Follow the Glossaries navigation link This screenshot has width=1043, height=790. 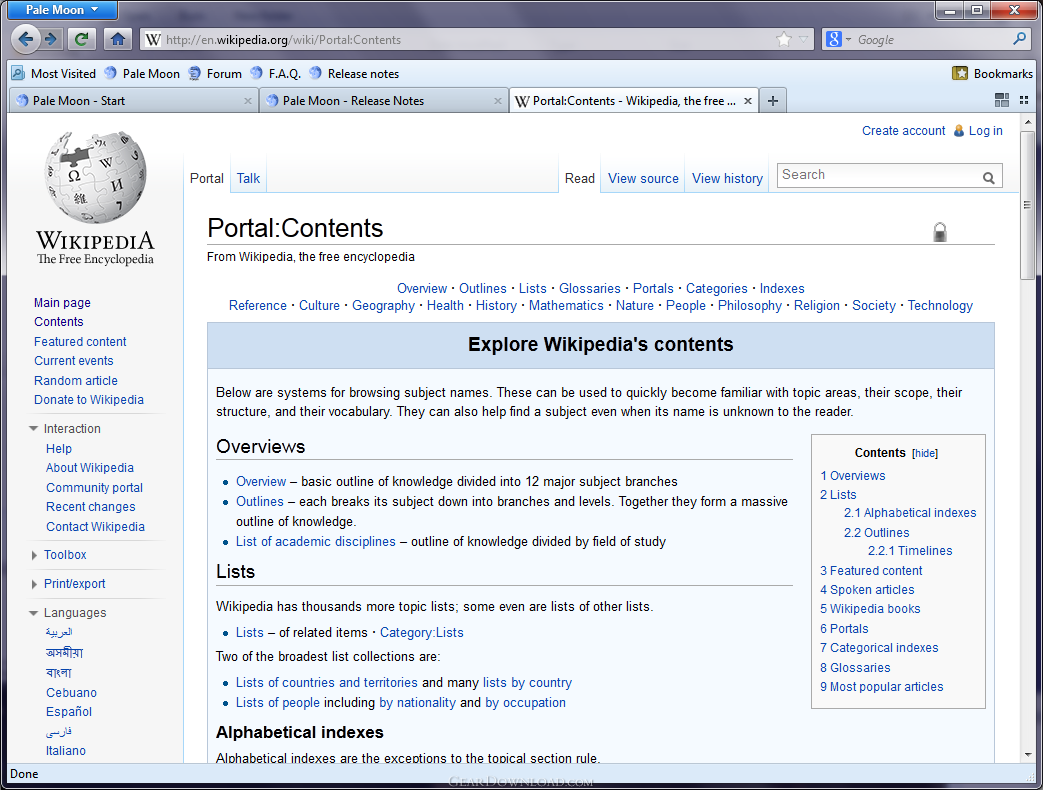[x=589, y=289]
